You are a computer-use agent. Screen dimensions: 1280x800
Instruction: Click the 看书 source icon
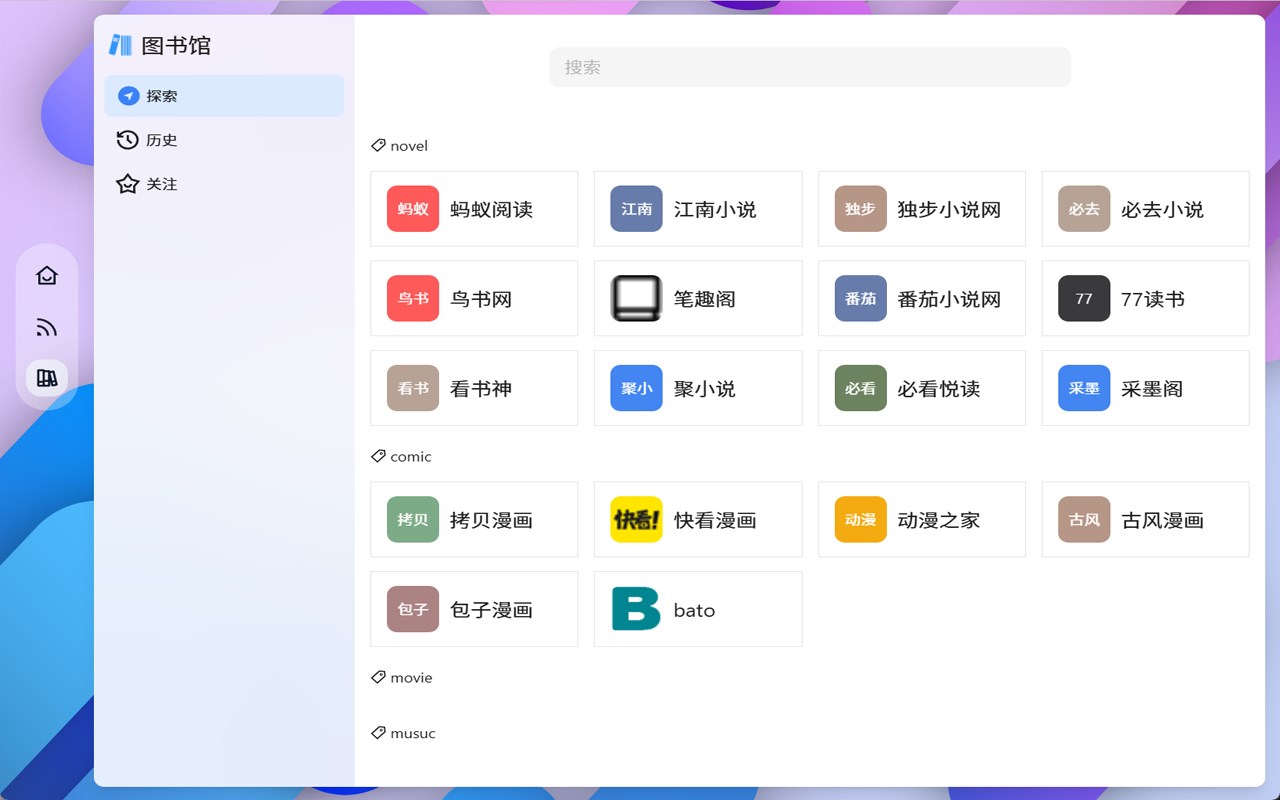413,388
